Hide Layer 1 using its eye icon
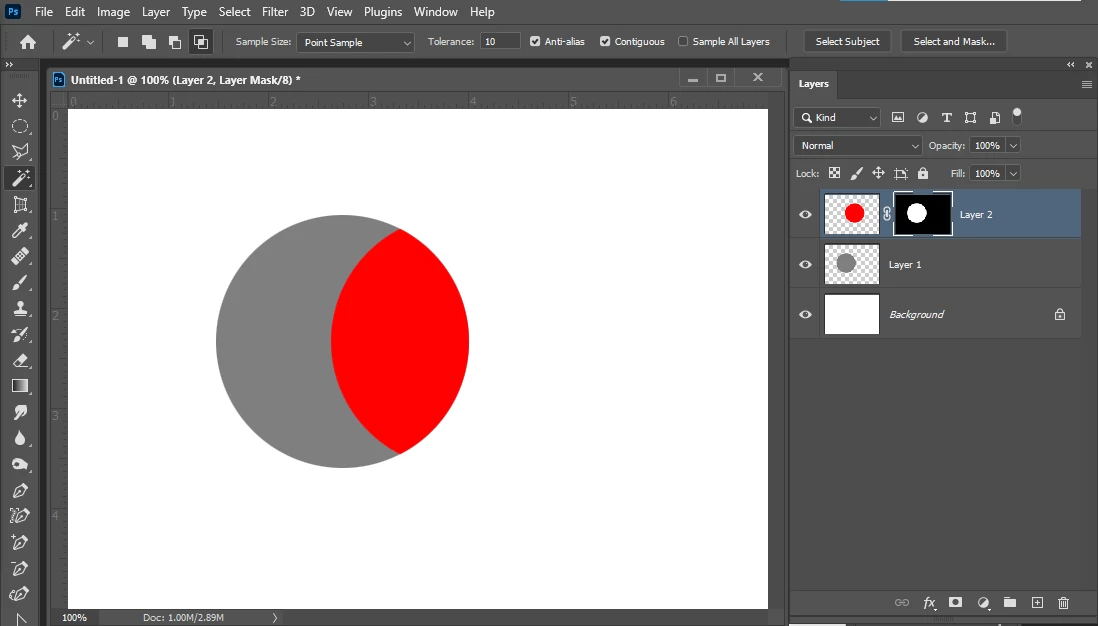The height and width of the screenshot is (626, 1098). tap(805, 265)
